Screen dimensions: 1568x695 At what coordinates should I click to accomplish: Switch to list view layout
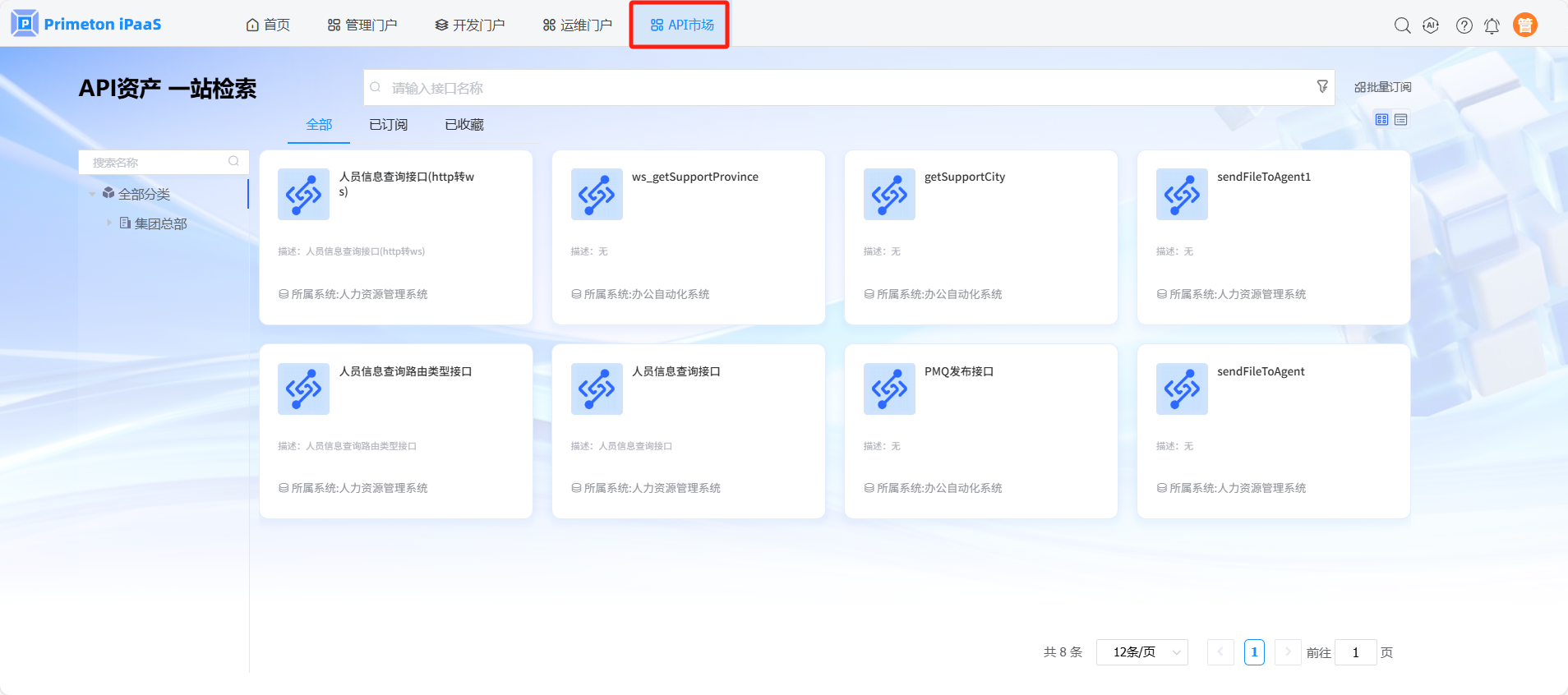1401,120
